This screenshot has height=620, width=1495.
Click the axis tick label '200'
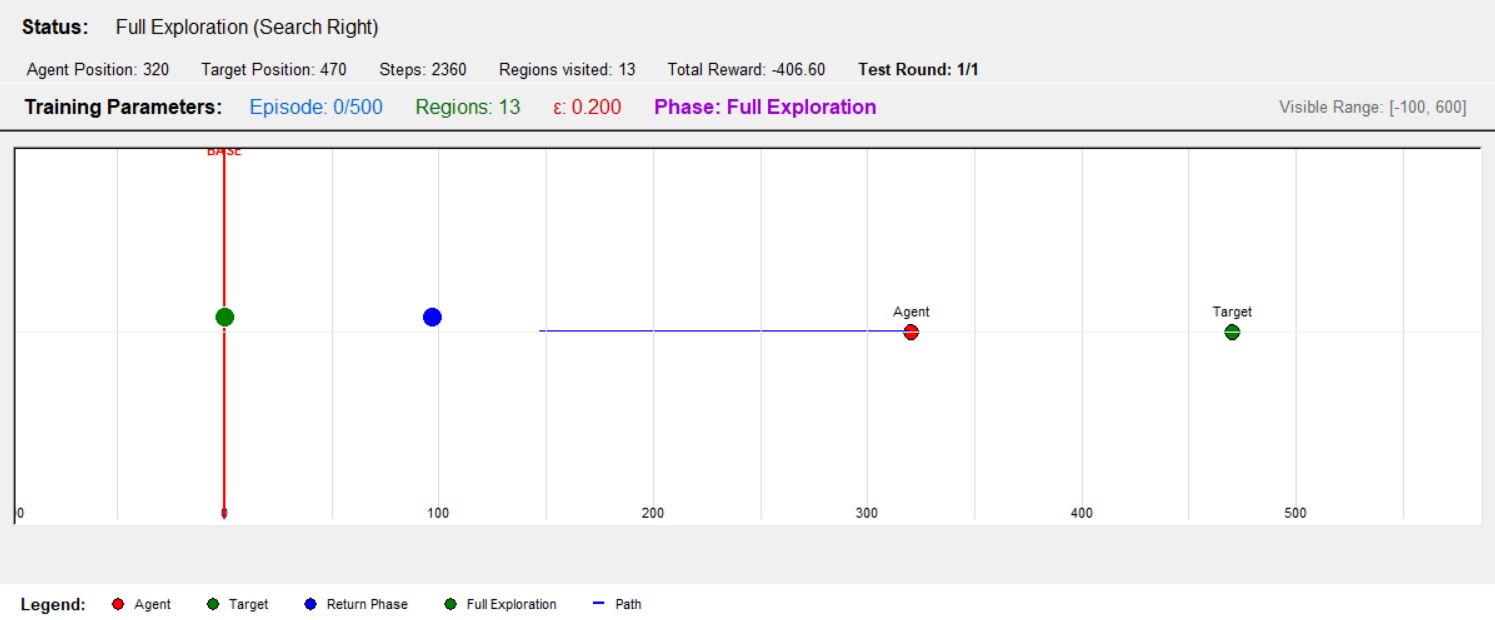(653, 513)
